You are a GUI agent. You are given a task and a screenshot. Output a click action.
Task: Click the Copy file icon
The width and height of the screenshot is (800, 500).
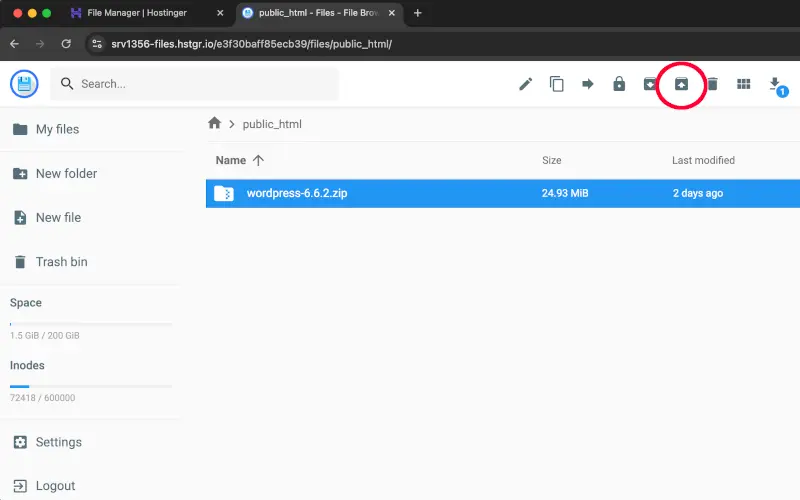point(557,84)
